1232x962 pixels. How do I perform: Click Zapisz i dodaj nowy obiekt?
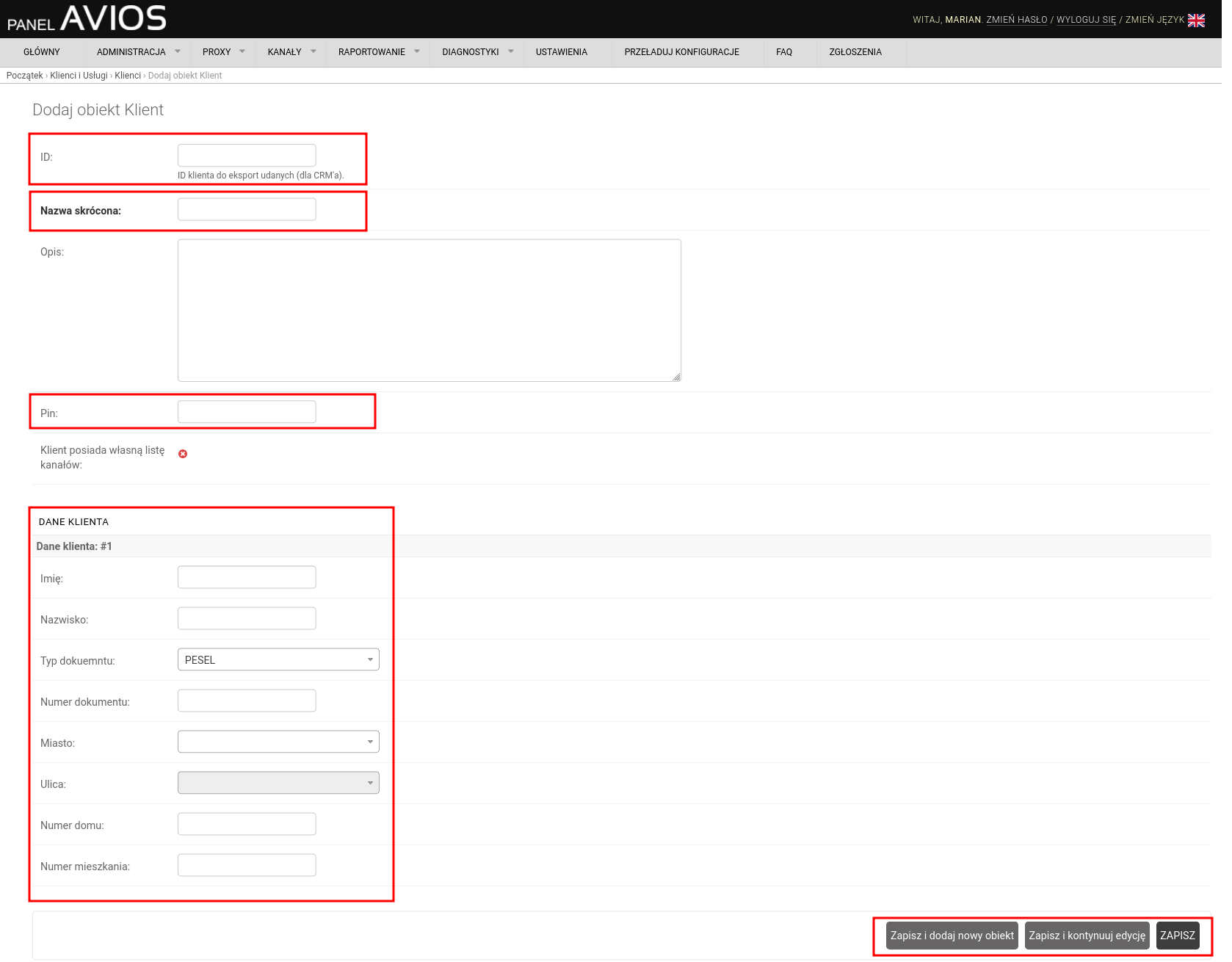(952, 936)
